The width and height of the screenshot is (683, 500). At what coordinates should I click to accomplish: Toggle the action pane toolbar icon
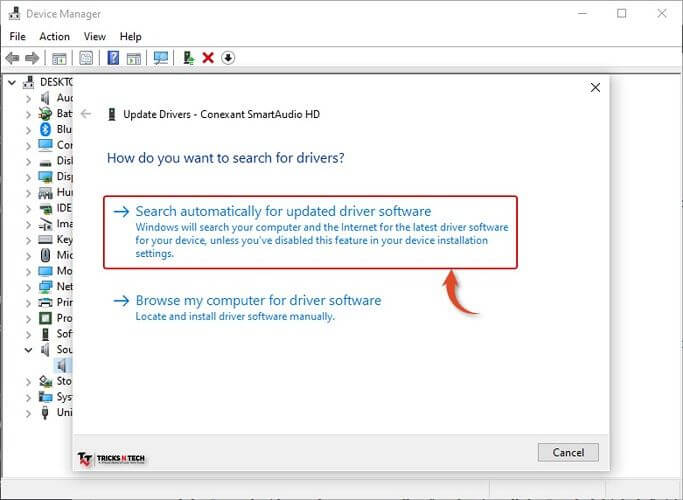(x=134, y=58)
